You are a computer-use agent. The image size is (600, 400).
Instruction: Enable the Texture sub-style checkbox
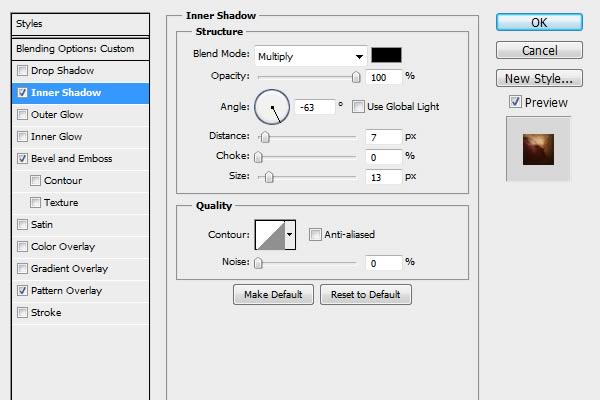[35, 202]
